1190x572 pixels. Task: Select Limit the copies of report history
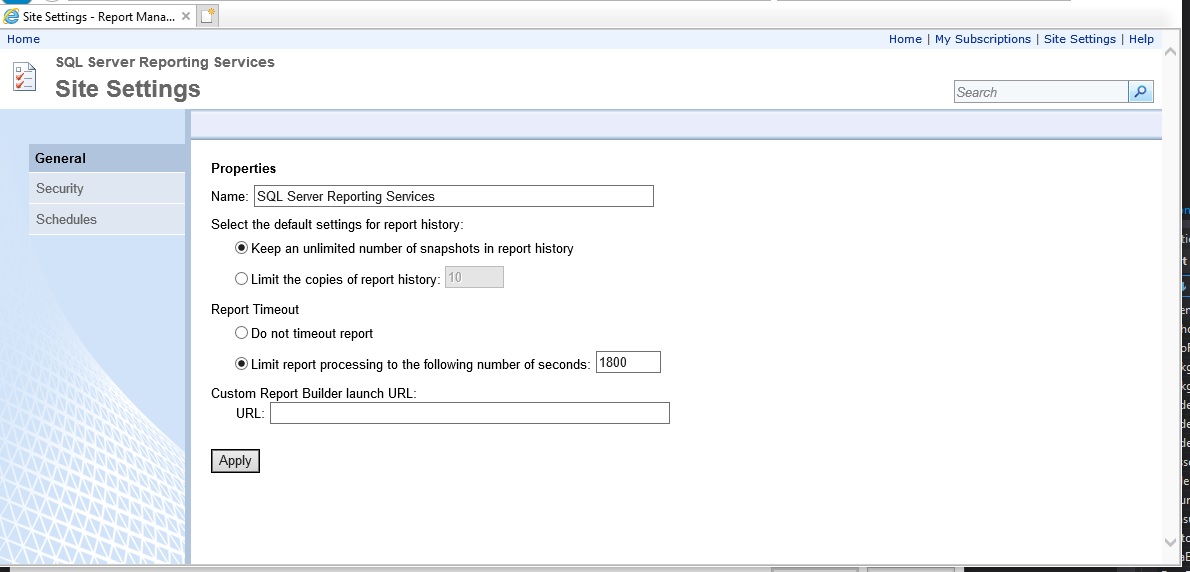pyautogui.click(x=241, y=278)
